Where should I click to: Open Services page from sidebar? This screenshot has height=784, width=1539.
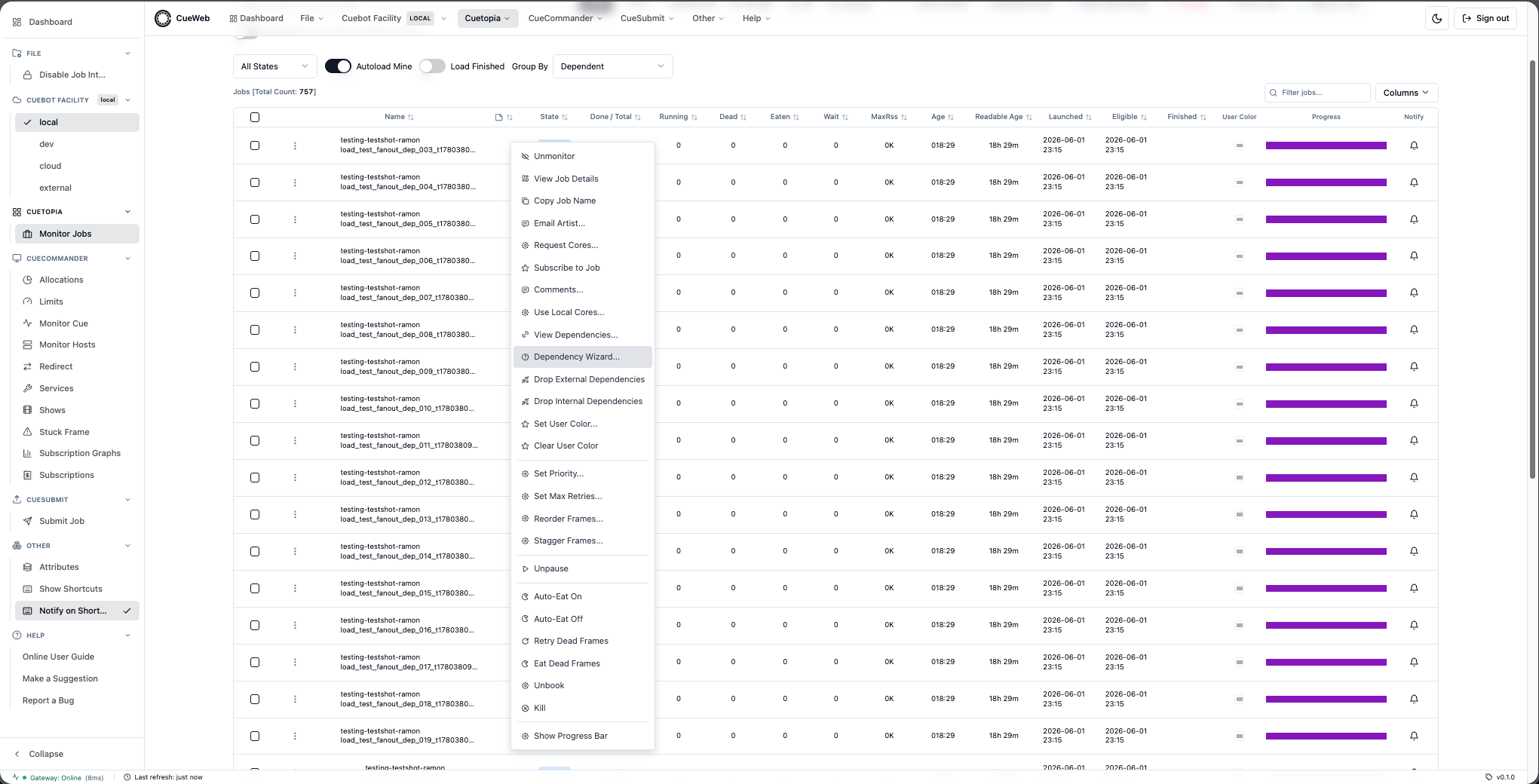57,388
